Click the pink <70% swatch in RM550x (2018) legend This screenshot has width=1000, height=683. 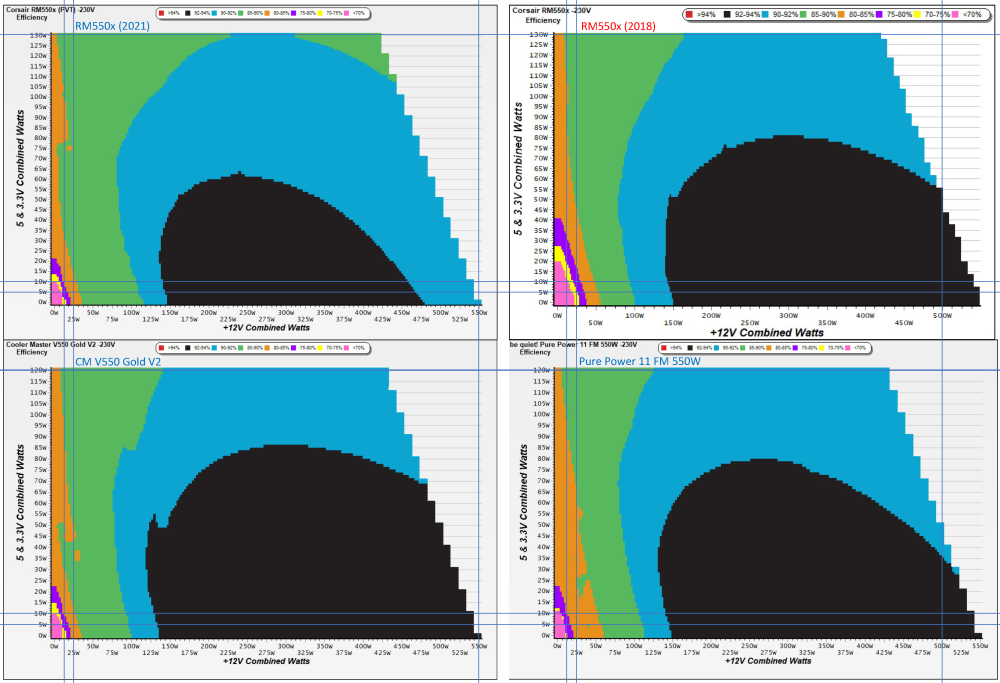(955, 14)
